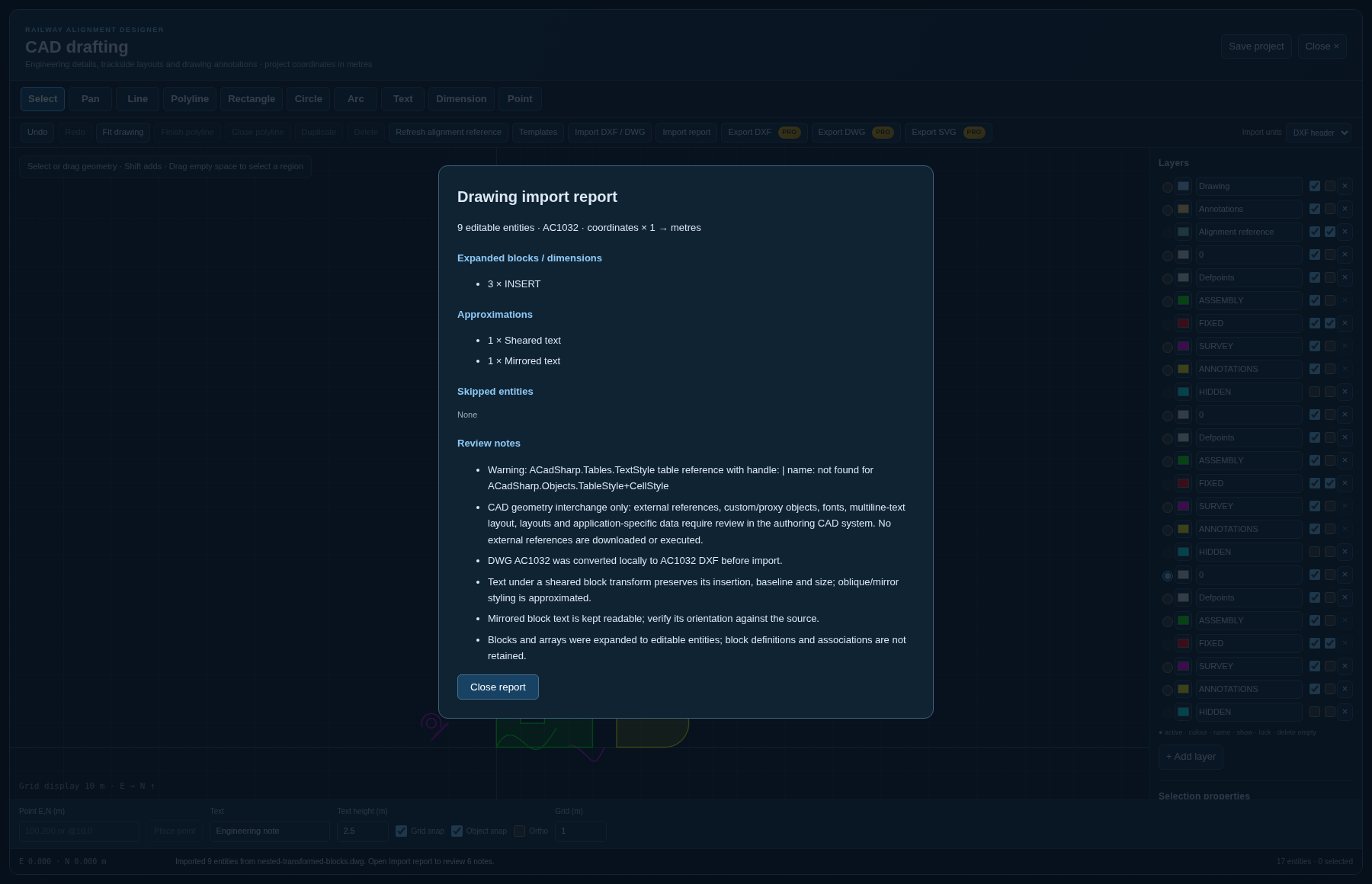Select the Rectangle tool
1372x884 pixels.
252,99
